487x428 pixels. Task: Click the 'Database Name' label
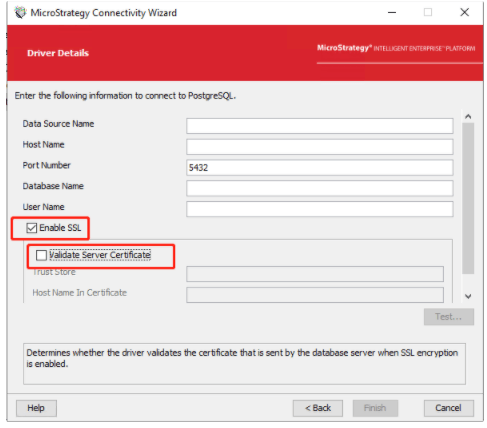pyautogui.click(x=53, y=186)
